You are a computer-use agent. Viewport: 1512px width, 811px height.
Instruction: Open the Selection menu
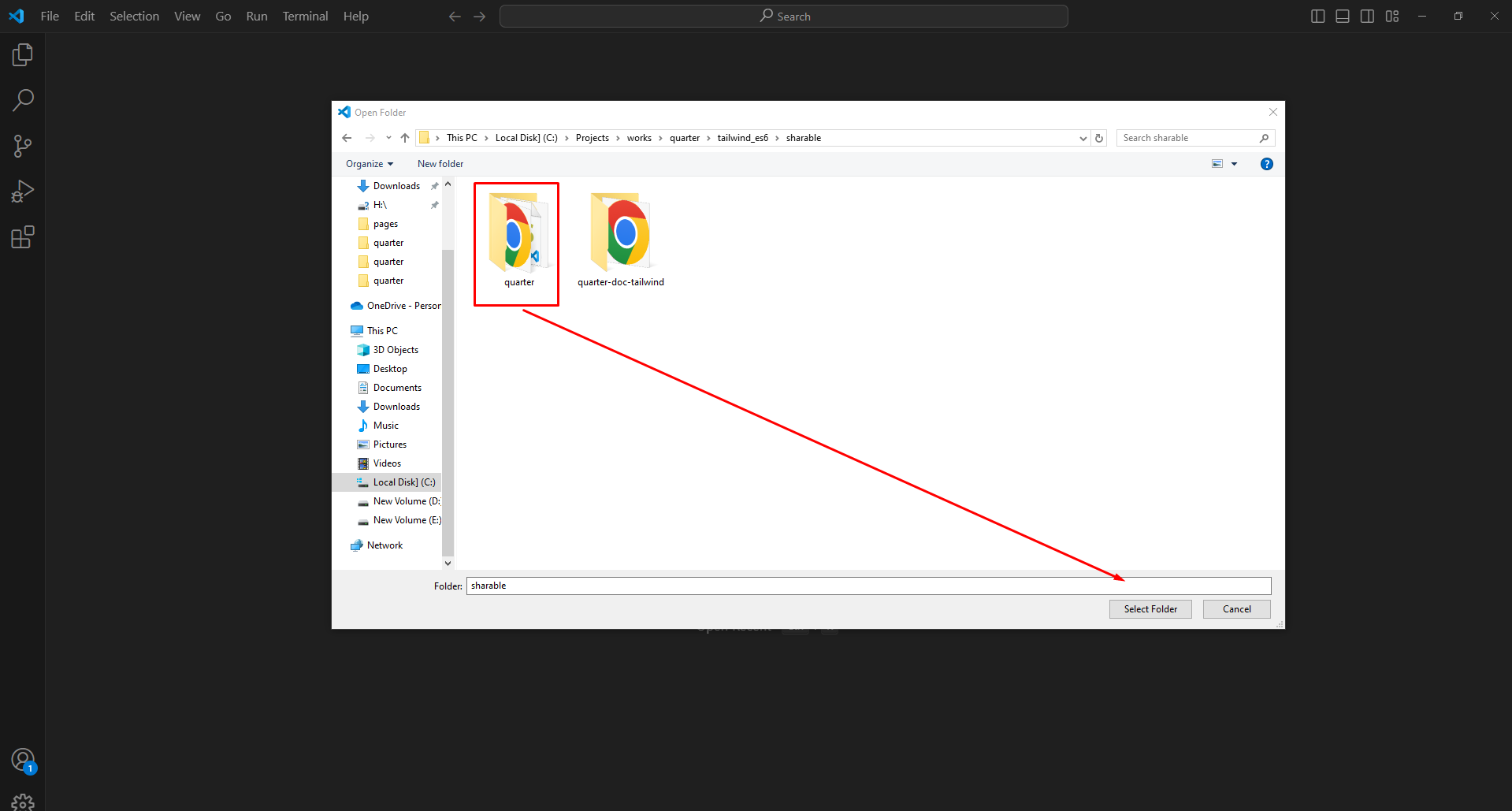click(x=134, y=17)
